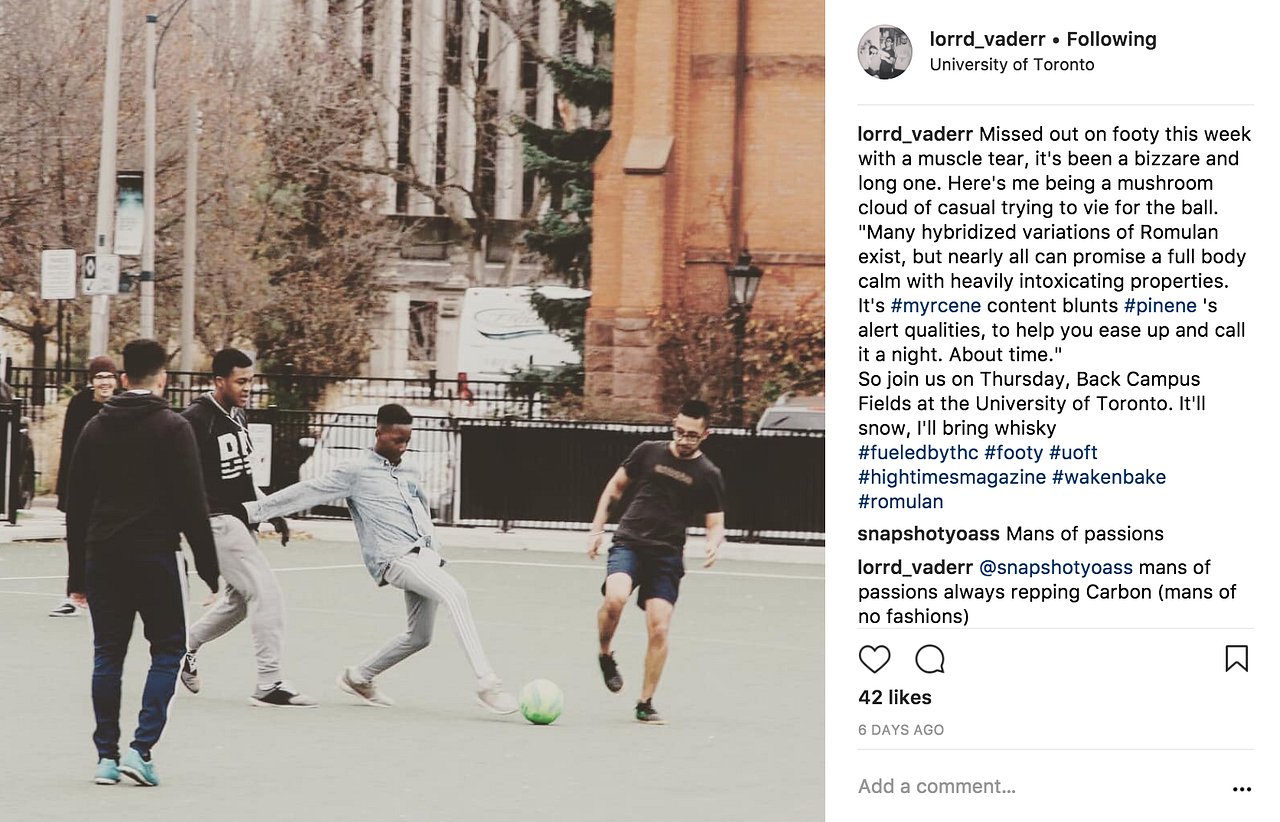Open the #hightimesmagazine hashtag

(952, 477)
